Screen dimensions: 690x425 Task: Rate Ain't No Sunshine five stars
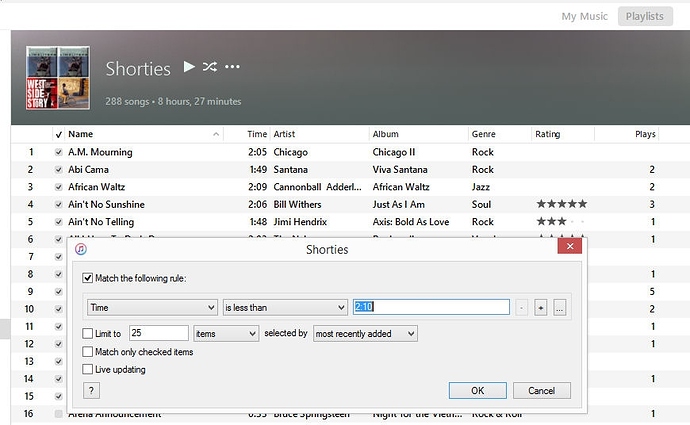coord(582,204)
